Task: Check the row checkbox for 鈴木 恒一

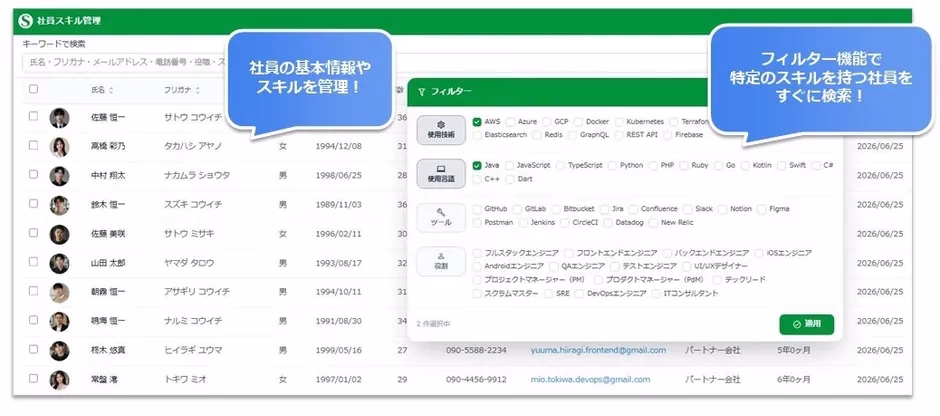Action: point(34,203)
